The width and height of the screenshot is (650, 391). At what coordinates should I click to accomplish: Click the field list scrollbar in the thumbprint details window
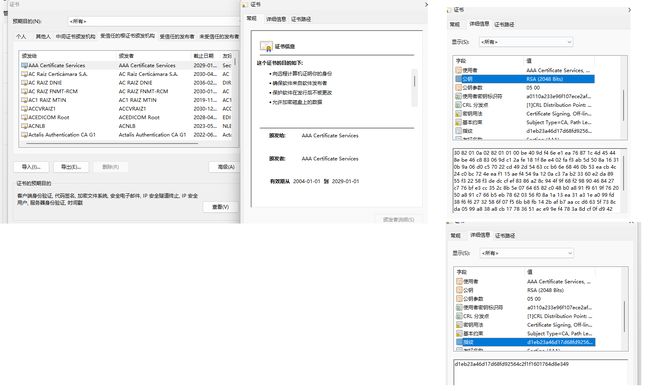(624, 309)
